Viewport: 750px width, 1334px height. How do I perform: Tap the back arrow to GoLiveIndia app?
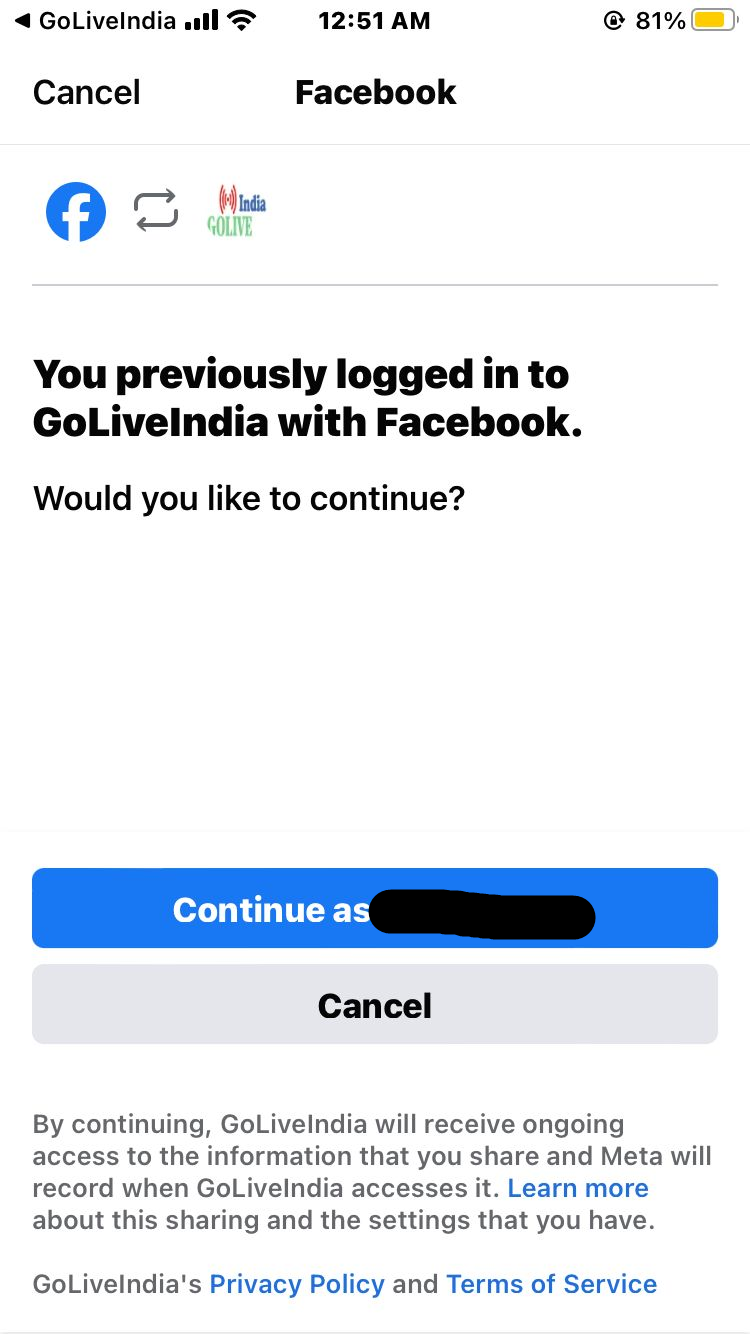tap(22, 20)
